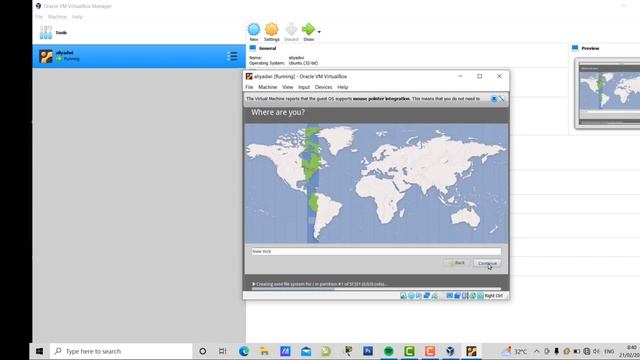The width and height of the screenshot is (640, 360).
Task: Open green Camtasia icon on taskbar
Action: click(409, 351)
